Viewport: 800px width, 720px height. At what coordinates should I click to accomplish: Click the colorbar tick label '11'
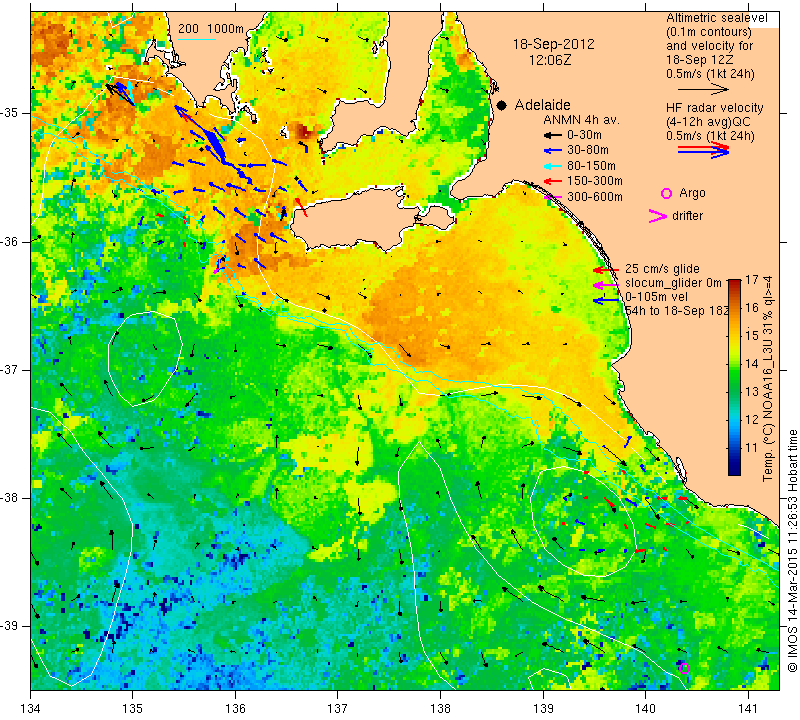752,448
